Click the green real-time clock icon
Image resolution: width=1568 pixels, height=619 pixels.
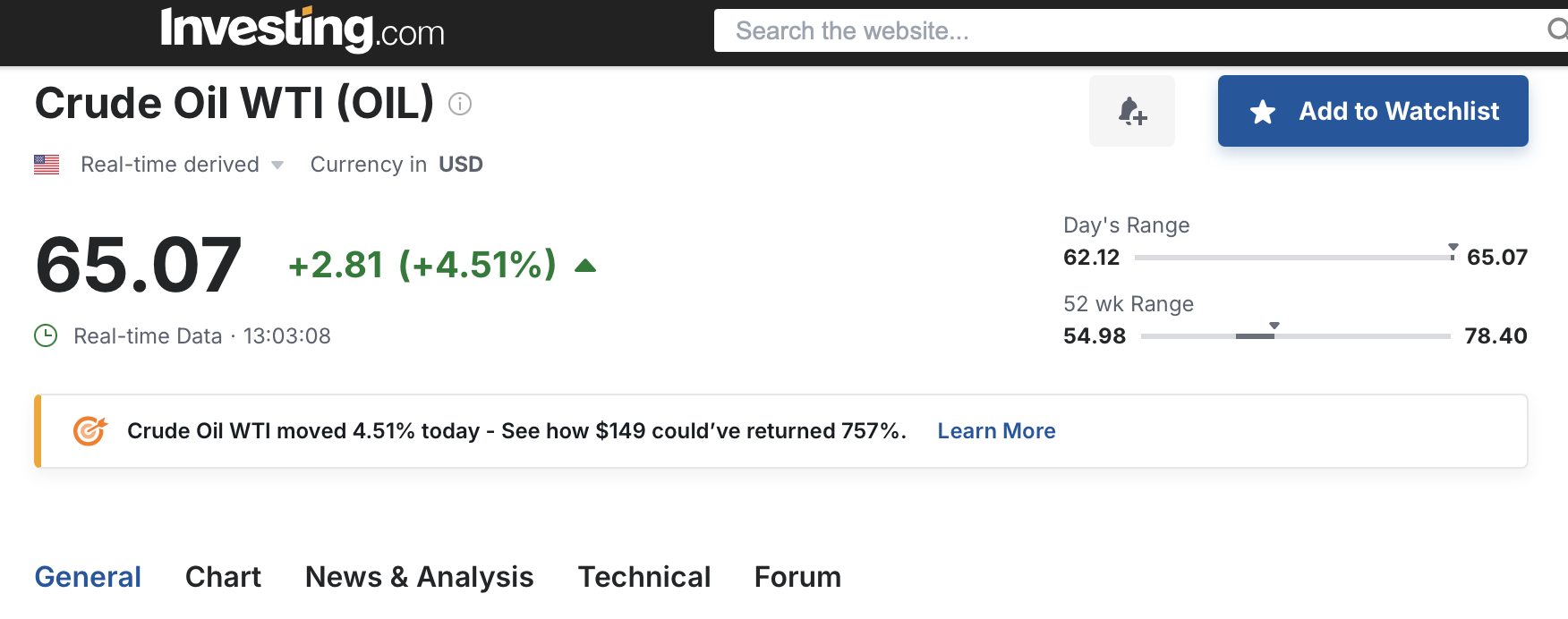(46, 336)
